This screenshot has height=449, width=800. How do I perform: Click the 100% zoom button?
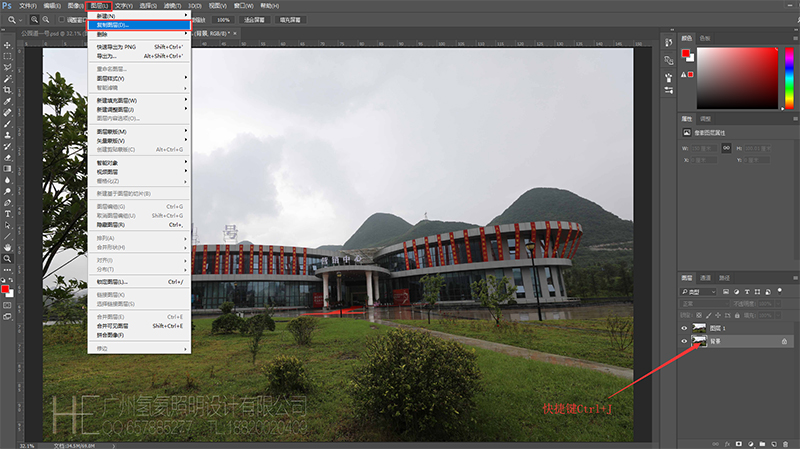(x=222, y=19)
